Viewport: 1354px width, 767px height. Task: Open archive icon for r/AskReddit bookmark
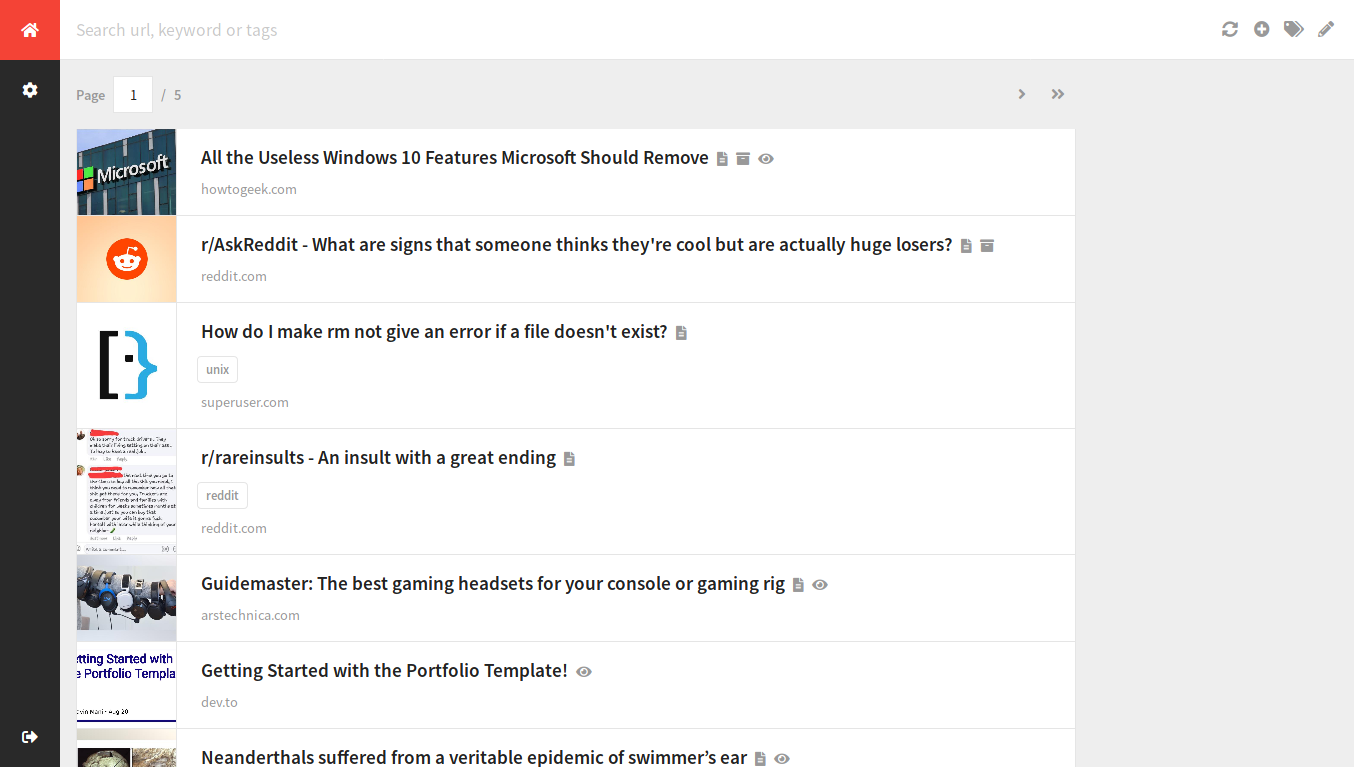987,246
